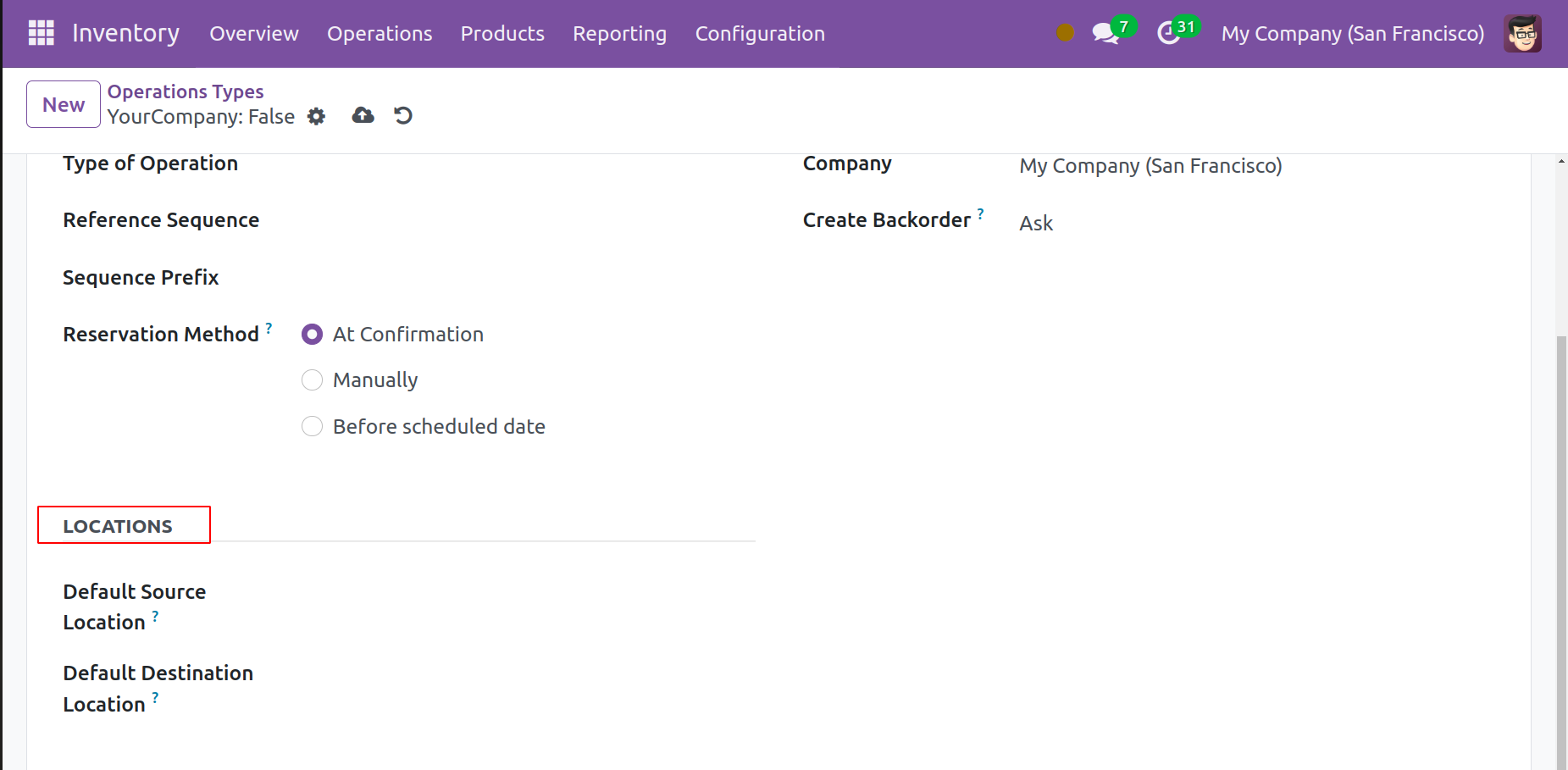Open the company switcher in navbar
This screenshot has width=1568, height=770.
tap(1352, 34)
